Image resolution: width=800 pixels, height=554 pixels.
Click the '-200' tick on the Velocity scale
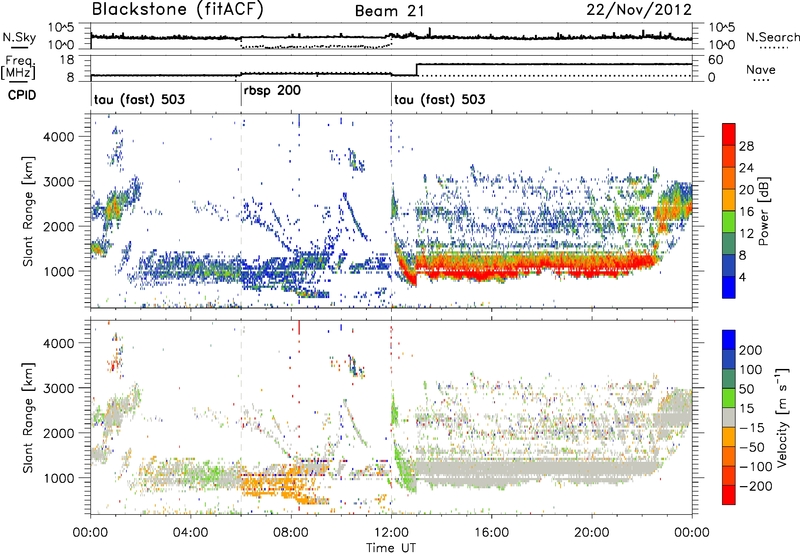coord(755,486)
